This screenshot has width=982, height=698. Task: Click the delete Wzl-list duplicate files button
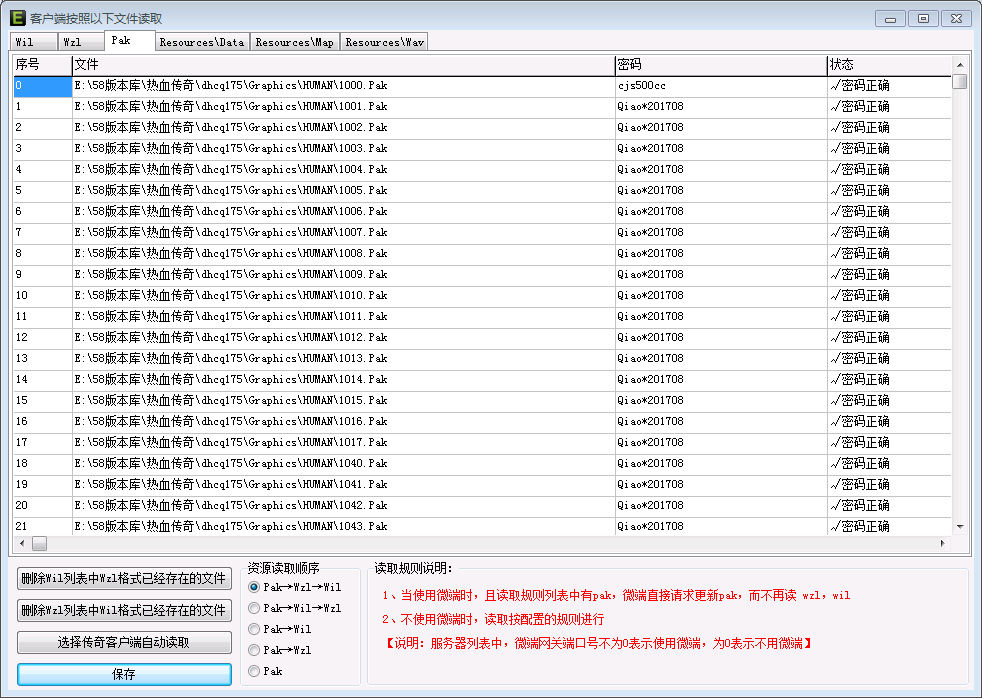pos(124,610)
